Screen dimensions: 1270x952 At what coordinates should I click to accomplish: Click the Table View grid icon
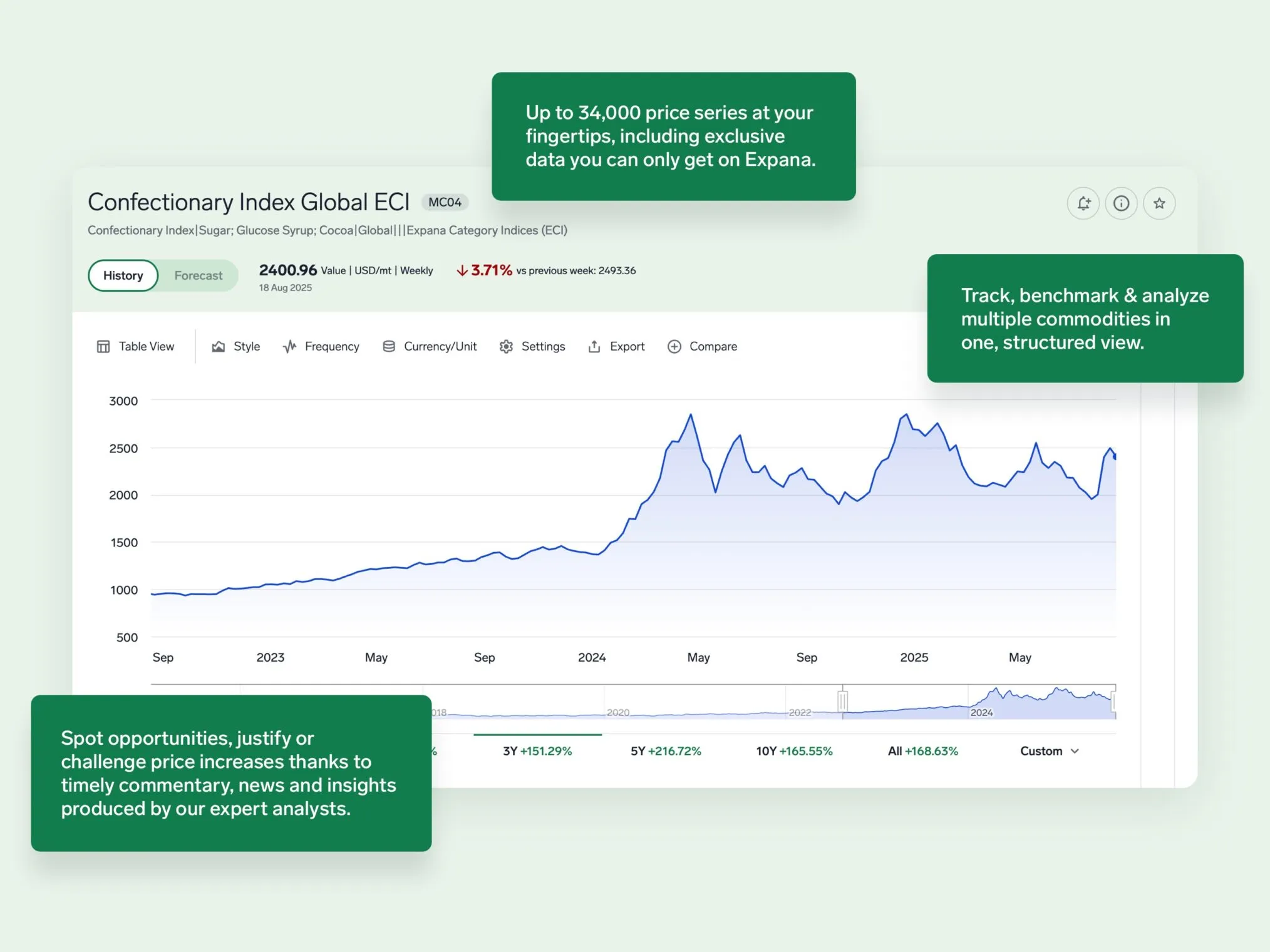tap(103, 346)
